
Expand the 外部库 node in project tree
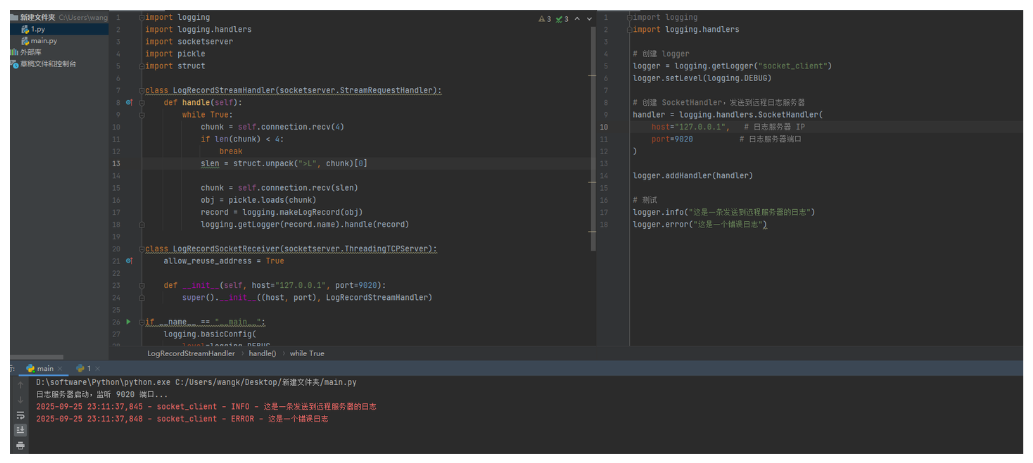click(30, 52)
